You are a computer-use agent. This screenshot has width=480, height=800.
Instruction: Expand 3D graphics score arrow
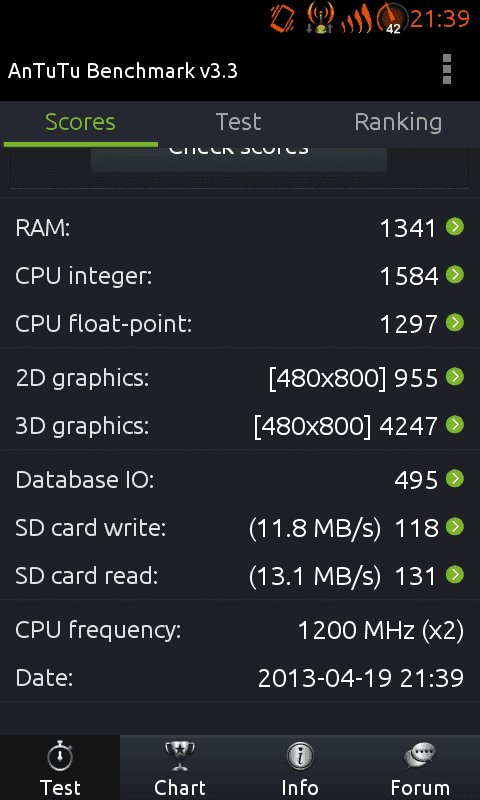tap(454, 424)
